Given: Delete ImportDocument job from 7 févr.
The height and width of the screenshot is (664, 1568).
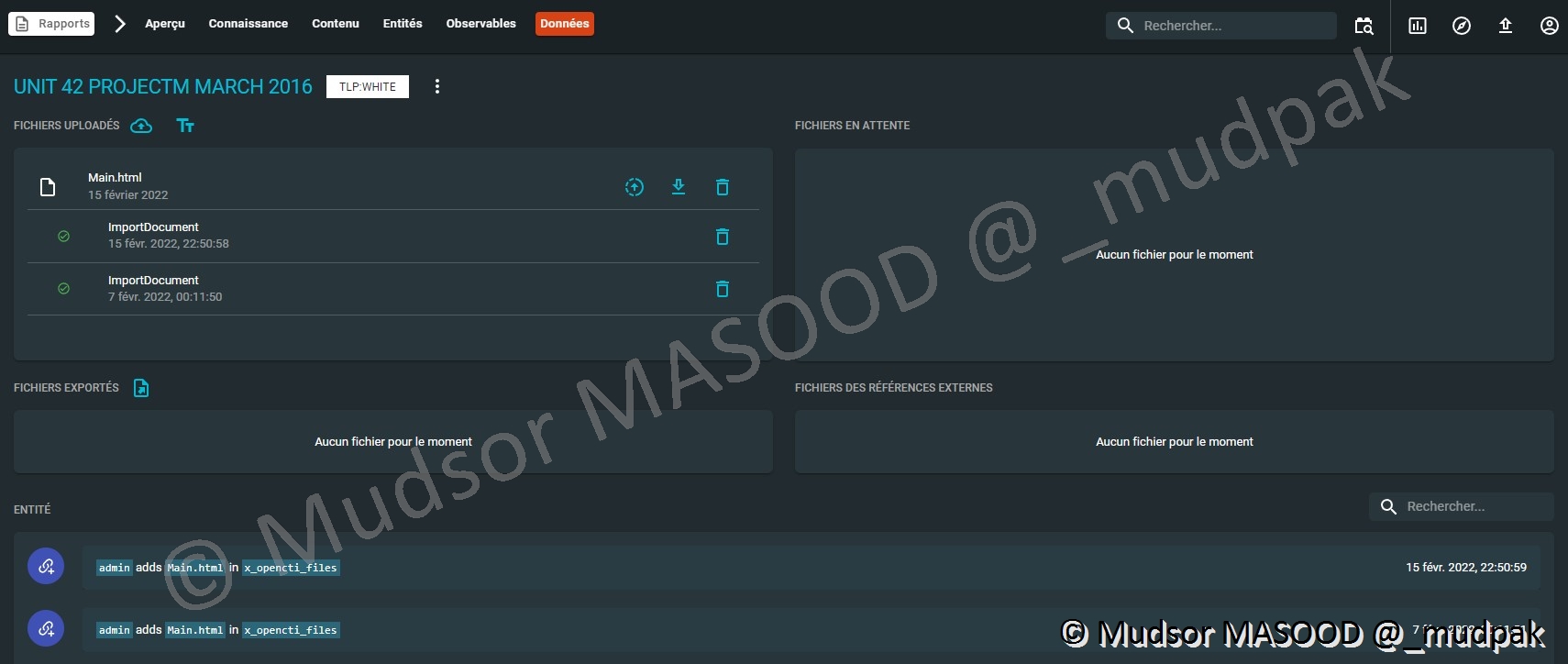Looking at the screenshot, I should [723, 289].
